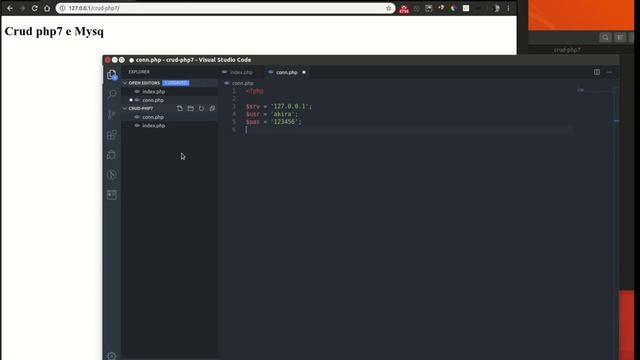Click the $srv line with '127.0.0.1'
Viewport: 640px width, 360px height.
pyautogui.click(x=279, y=106)
